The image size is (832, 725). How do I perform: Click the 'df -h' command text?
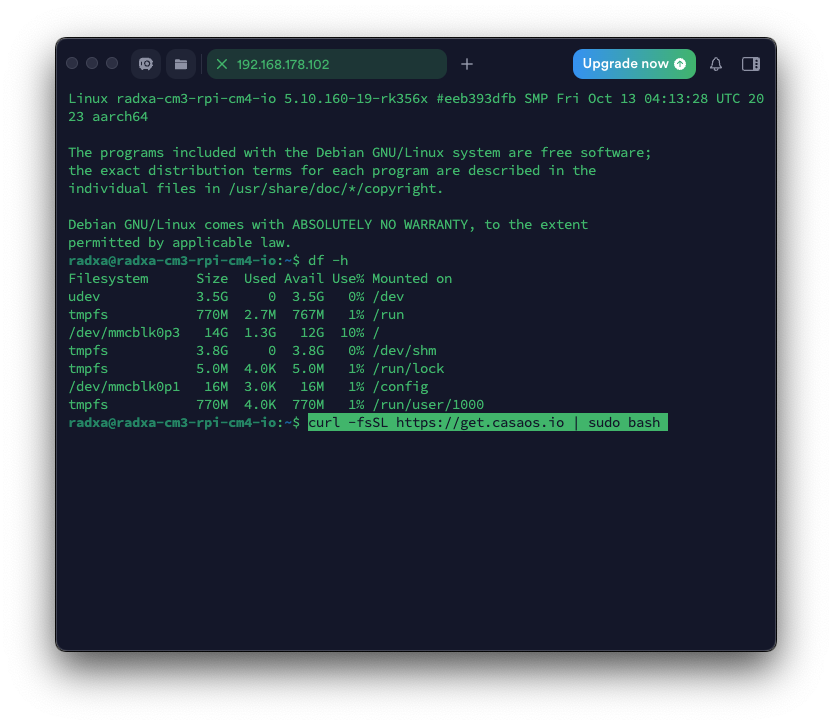(328, 260)
